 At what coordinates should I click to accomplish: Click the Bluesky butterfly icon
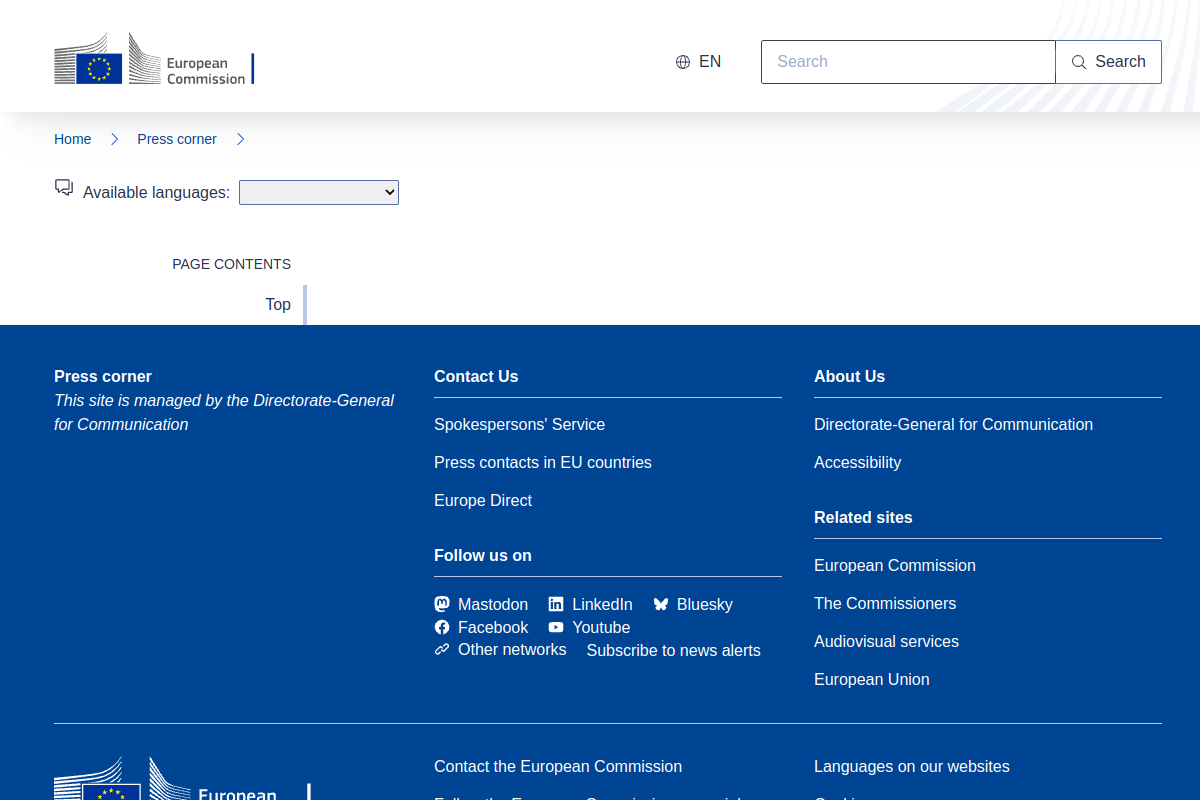[x=661, y=604]
